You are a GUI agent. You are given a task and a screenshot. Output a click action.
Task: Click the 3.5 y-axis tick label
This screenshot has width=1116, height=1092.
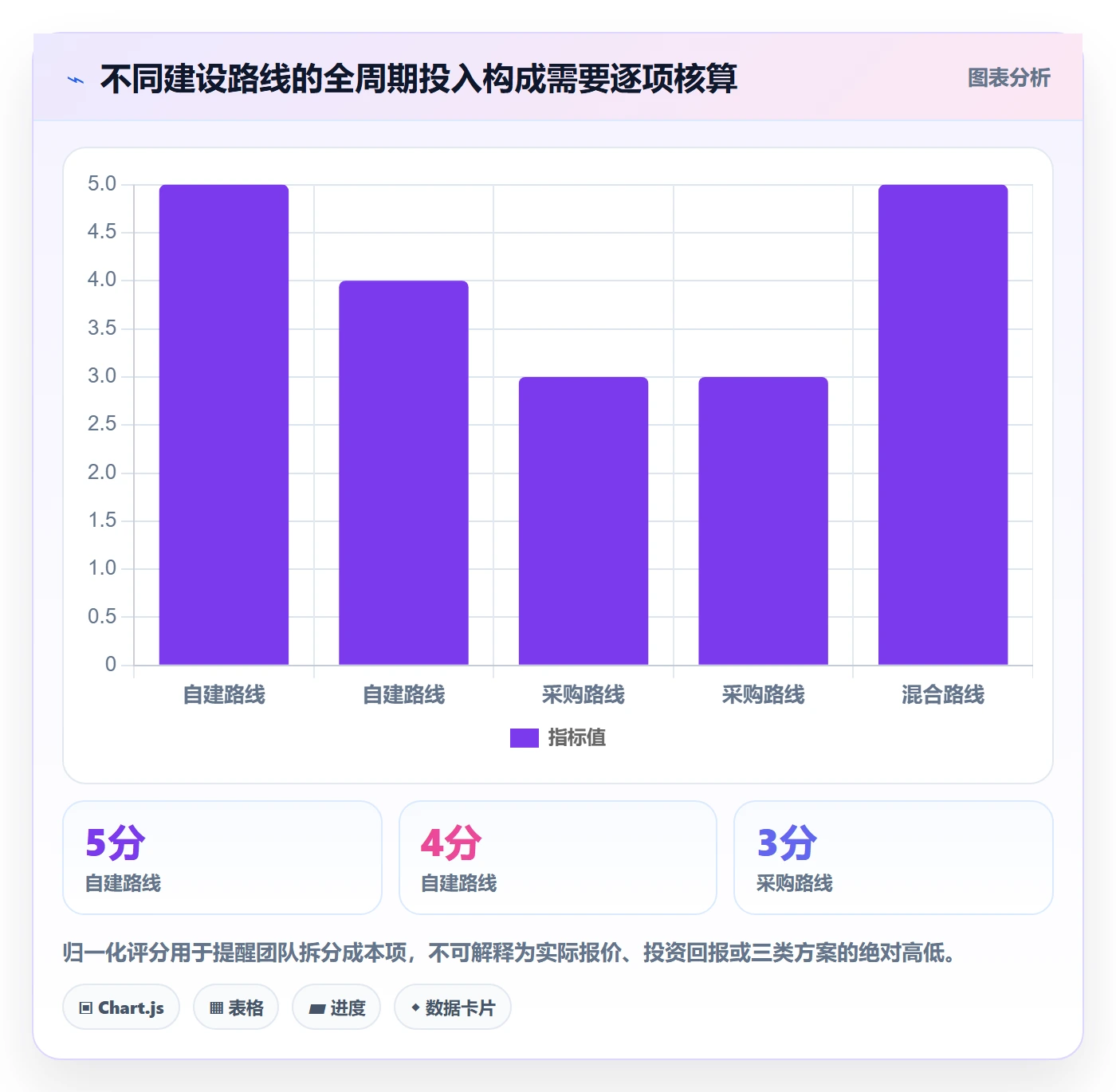click(x=102, y=328)
